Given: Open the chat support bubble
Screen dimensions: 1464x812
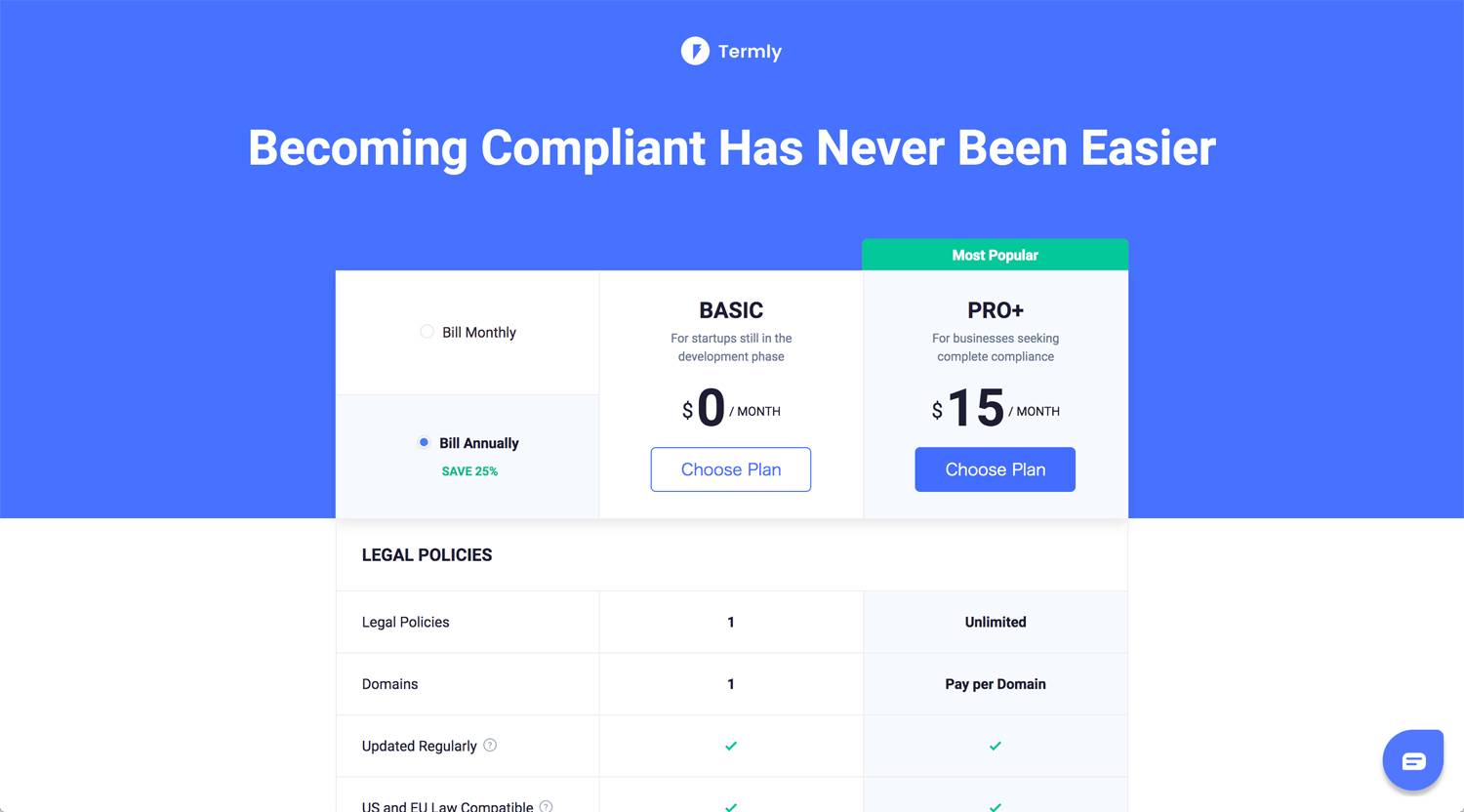Looking at the screenshot, I should pyautogui.click(x=1412, y=760).
